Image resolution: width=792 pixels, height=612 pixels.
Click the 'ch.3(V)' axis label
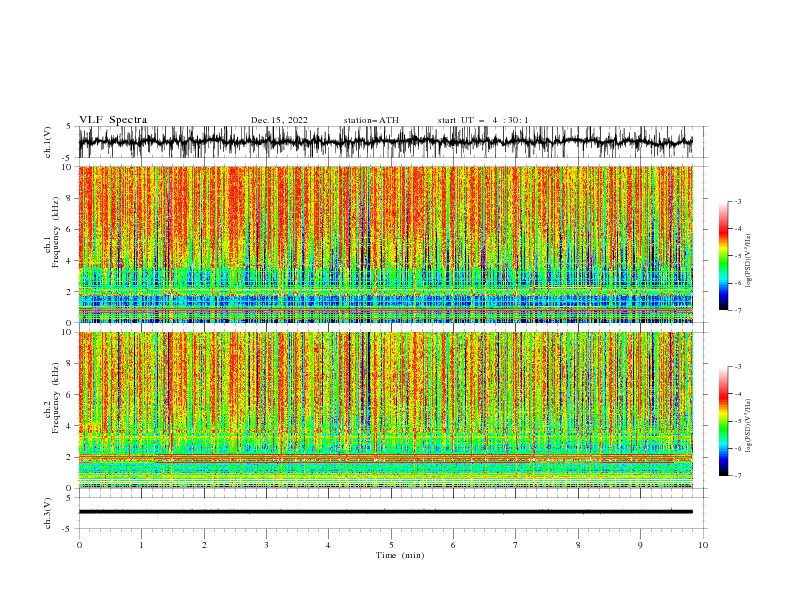point(48,513)
